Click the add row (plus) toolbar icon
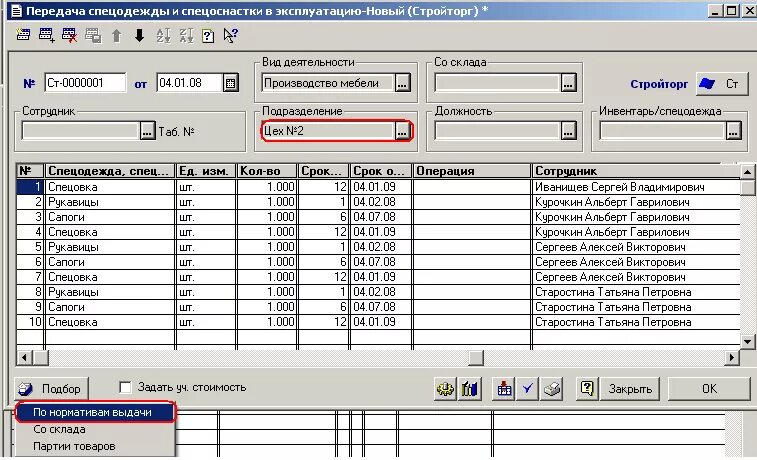The image size is (757, 460). tap(46, 35)
